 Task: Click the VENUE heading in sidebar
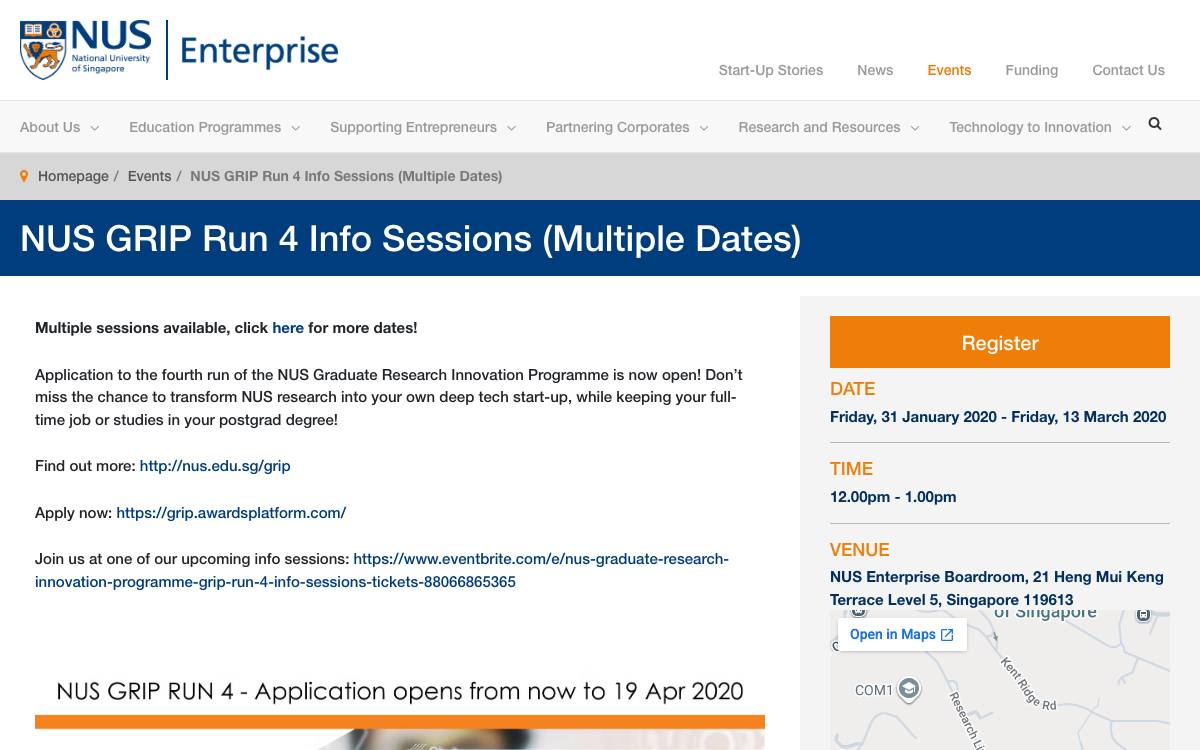pos(859,550)
